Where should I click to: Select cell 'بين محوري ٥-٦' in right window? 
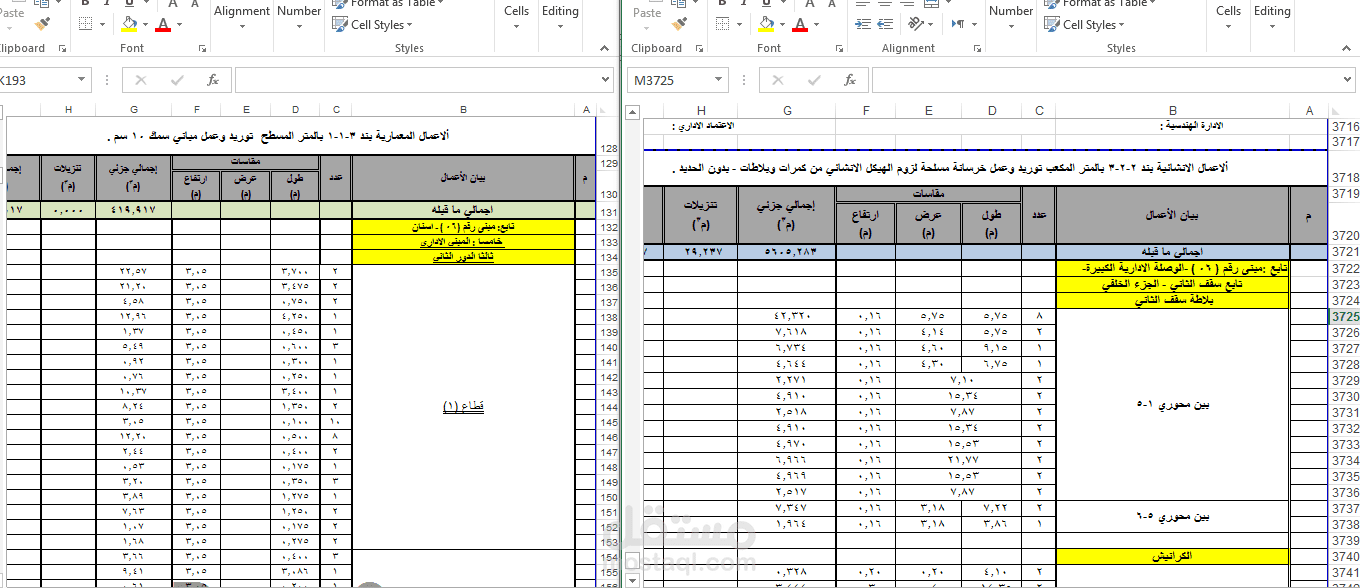pyautogui.click(x=1172, y=517)
